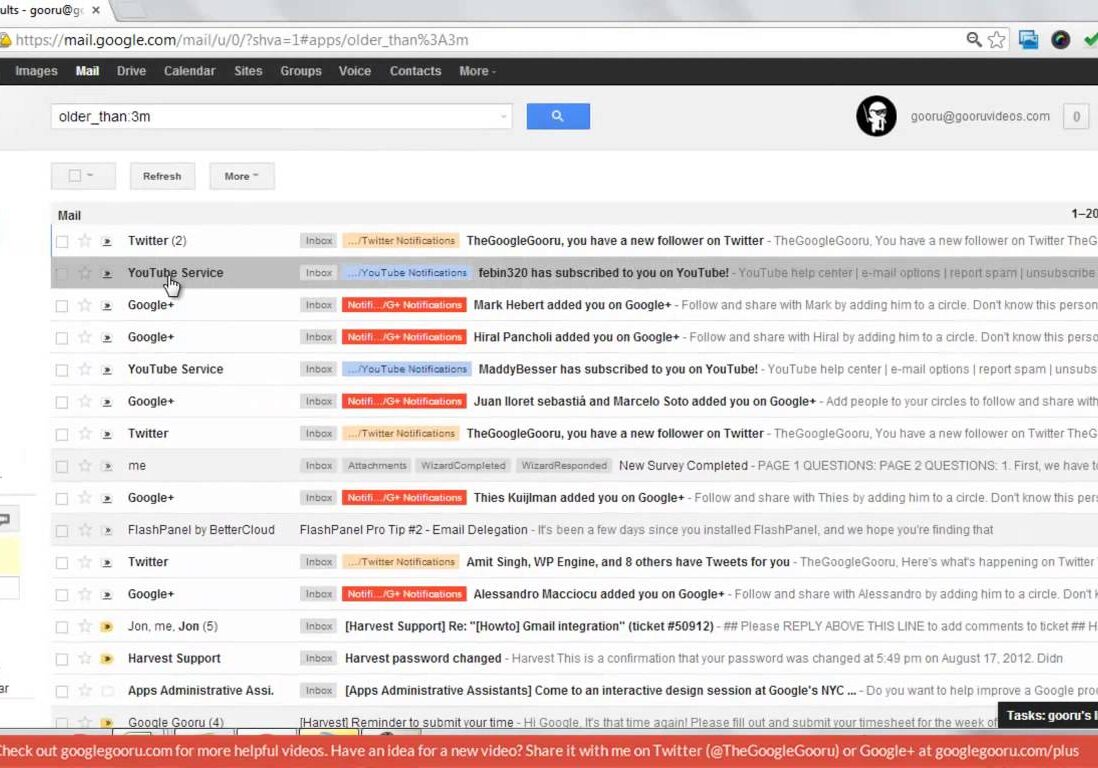1098x768 pixels.
Task: Open Drive in the Google bar
Action: click(132, 71)
